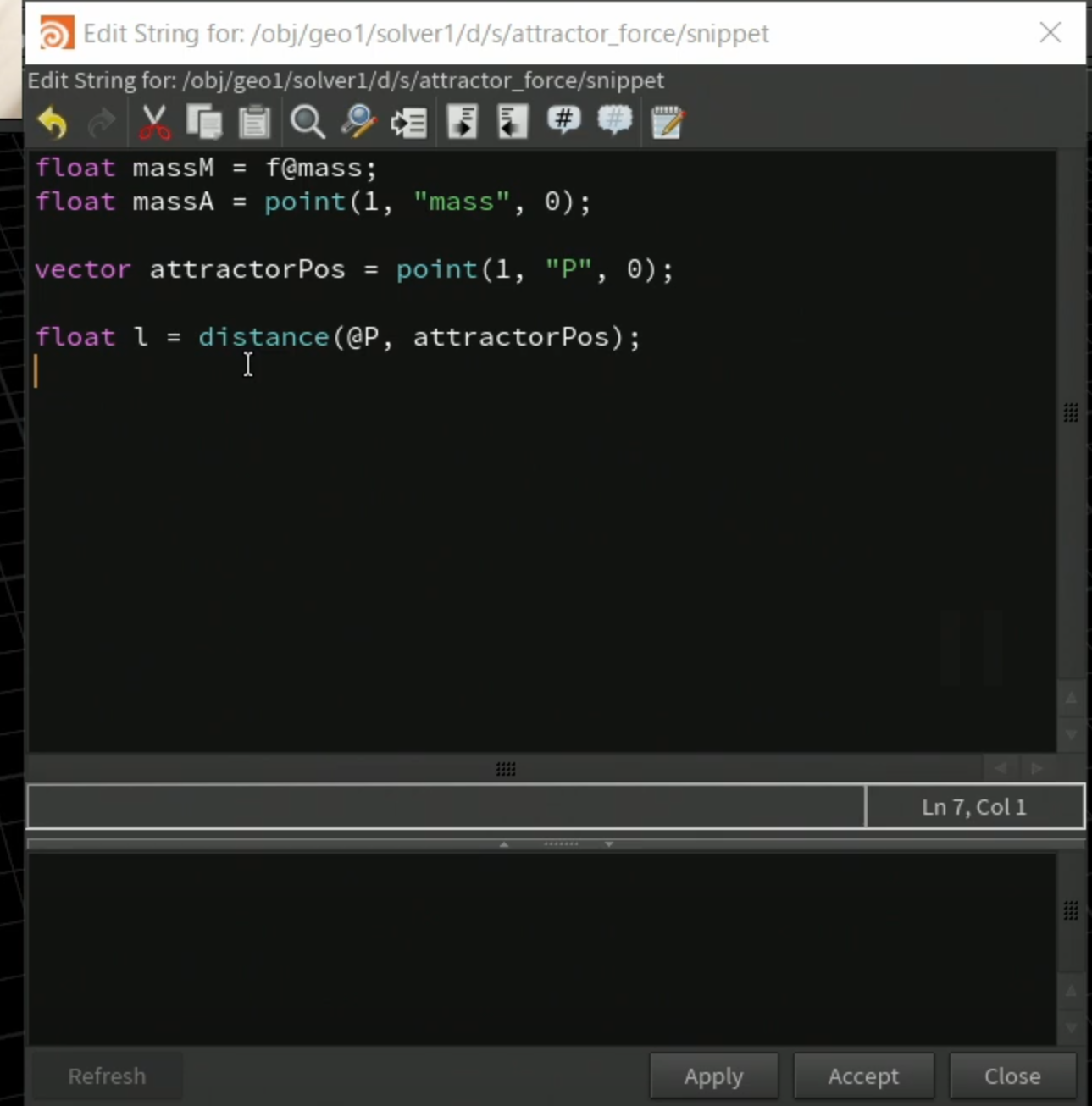Click the code editor scroll left arrow

1001,768
